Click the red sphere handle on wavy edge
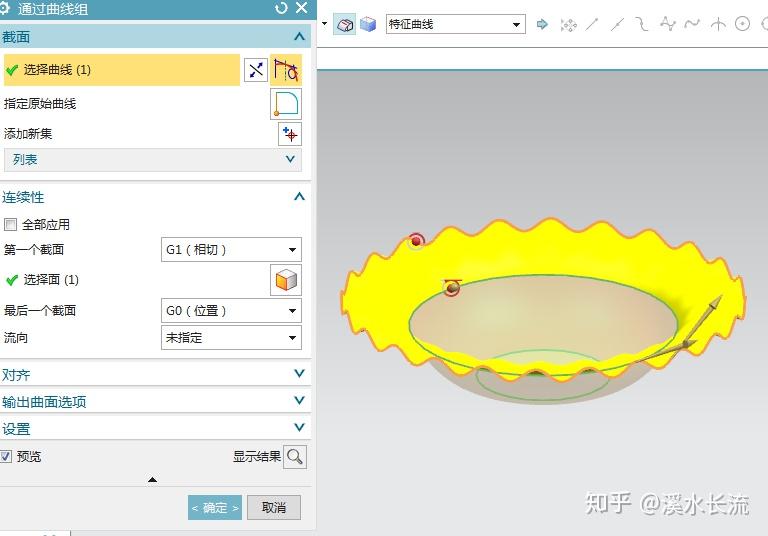Viewport: 768px width, 536px height. 416,241
